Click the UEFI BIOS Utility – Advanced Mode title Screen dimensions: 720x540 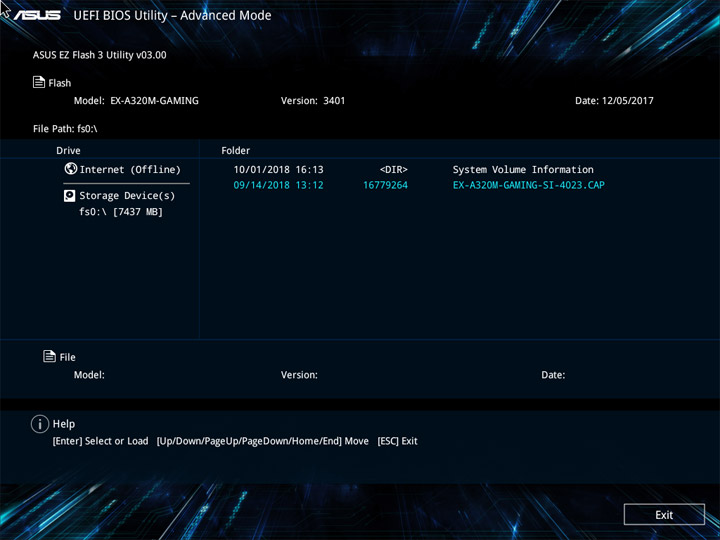[x=172, y=15]
